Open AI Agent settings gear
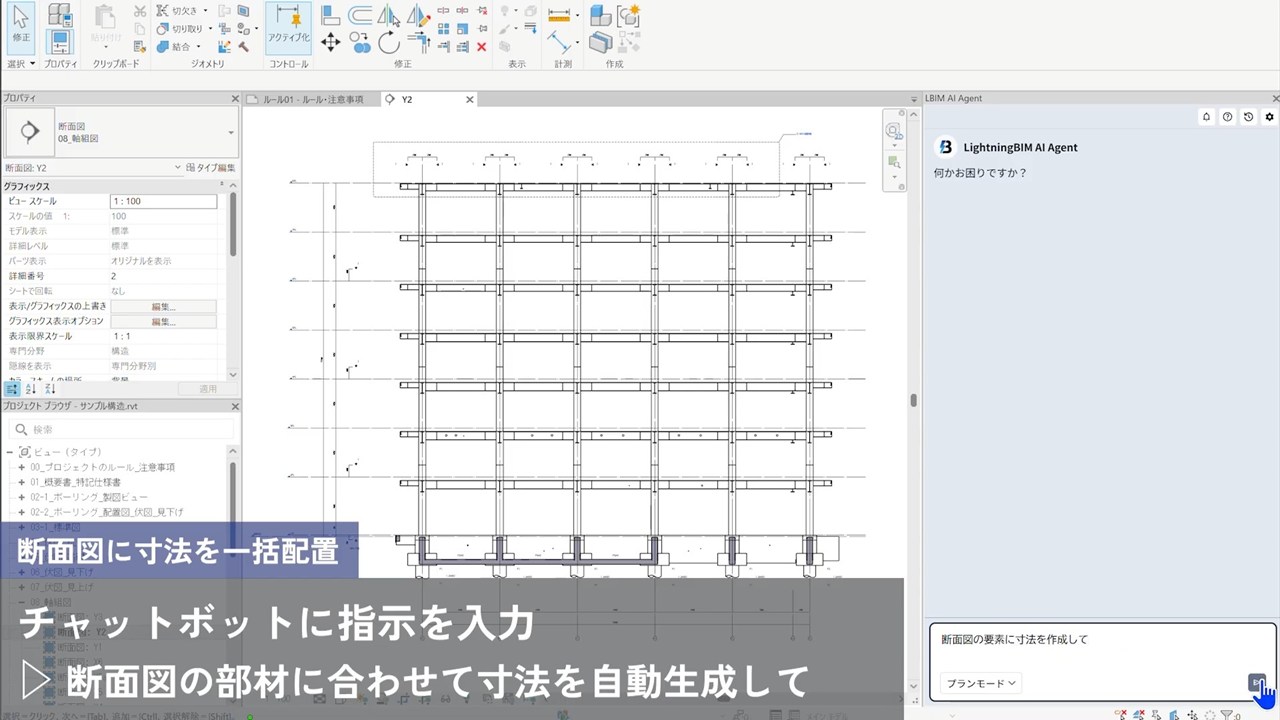Screen dimensions: 1280x720 [x=1270, y=117]
